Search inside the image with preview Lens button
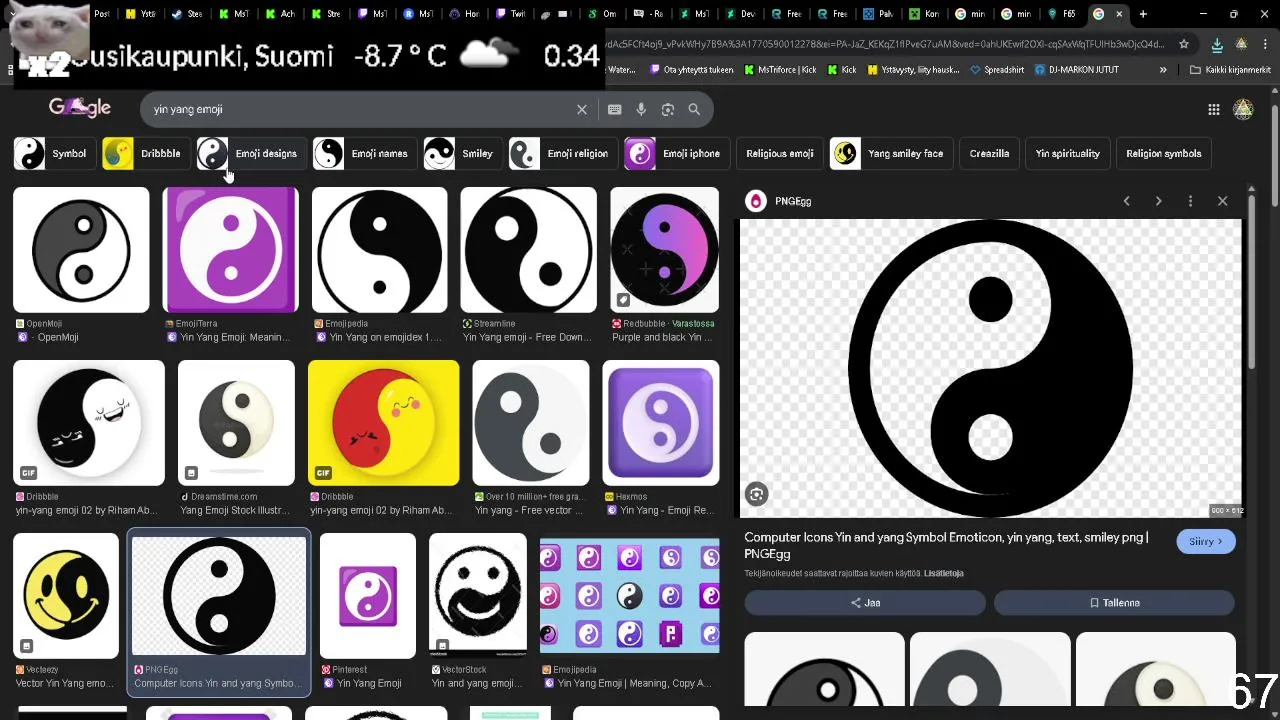Viewport: 1280px width, 720px height. pos(756,494)
